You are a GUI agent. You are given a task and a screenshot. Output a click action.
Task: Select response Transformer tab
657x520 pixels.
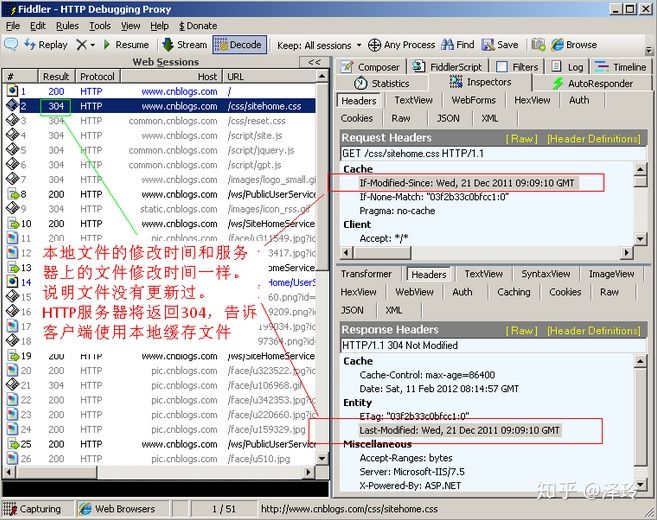[x=366, y=274]
